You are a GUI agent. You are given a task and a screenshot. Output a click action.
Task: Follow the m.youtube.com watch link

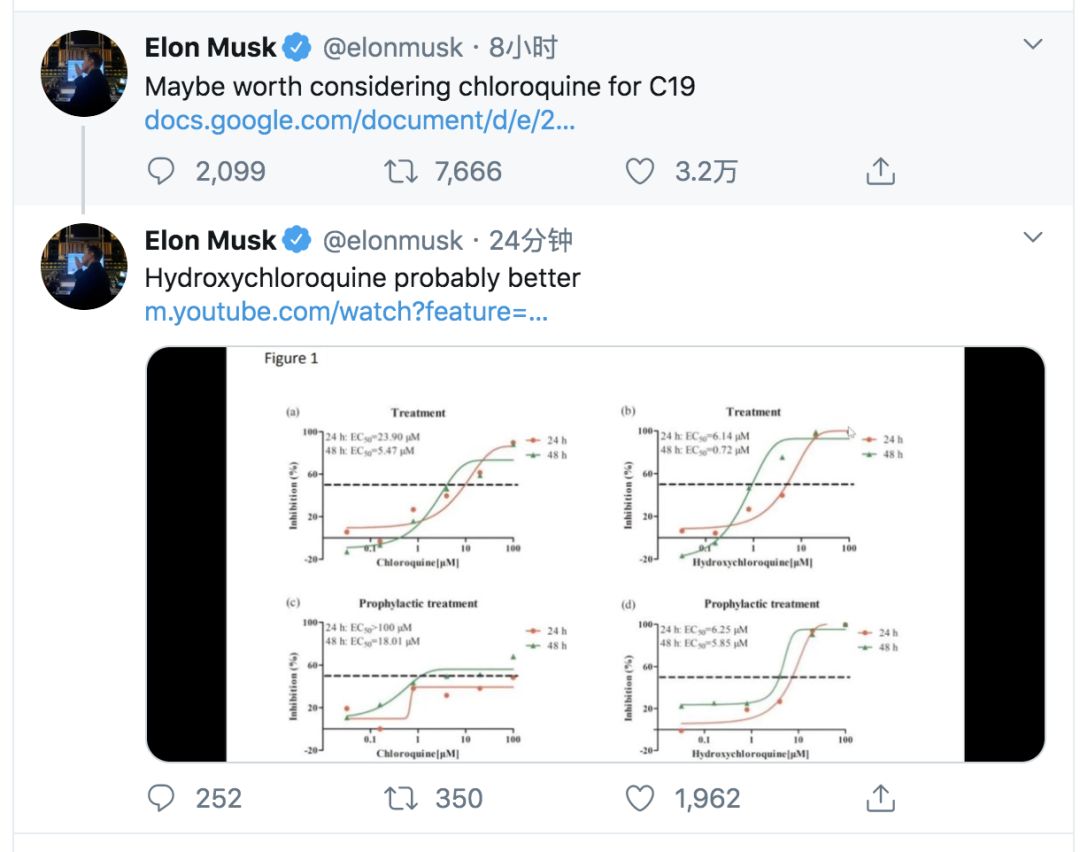(346, 312)
